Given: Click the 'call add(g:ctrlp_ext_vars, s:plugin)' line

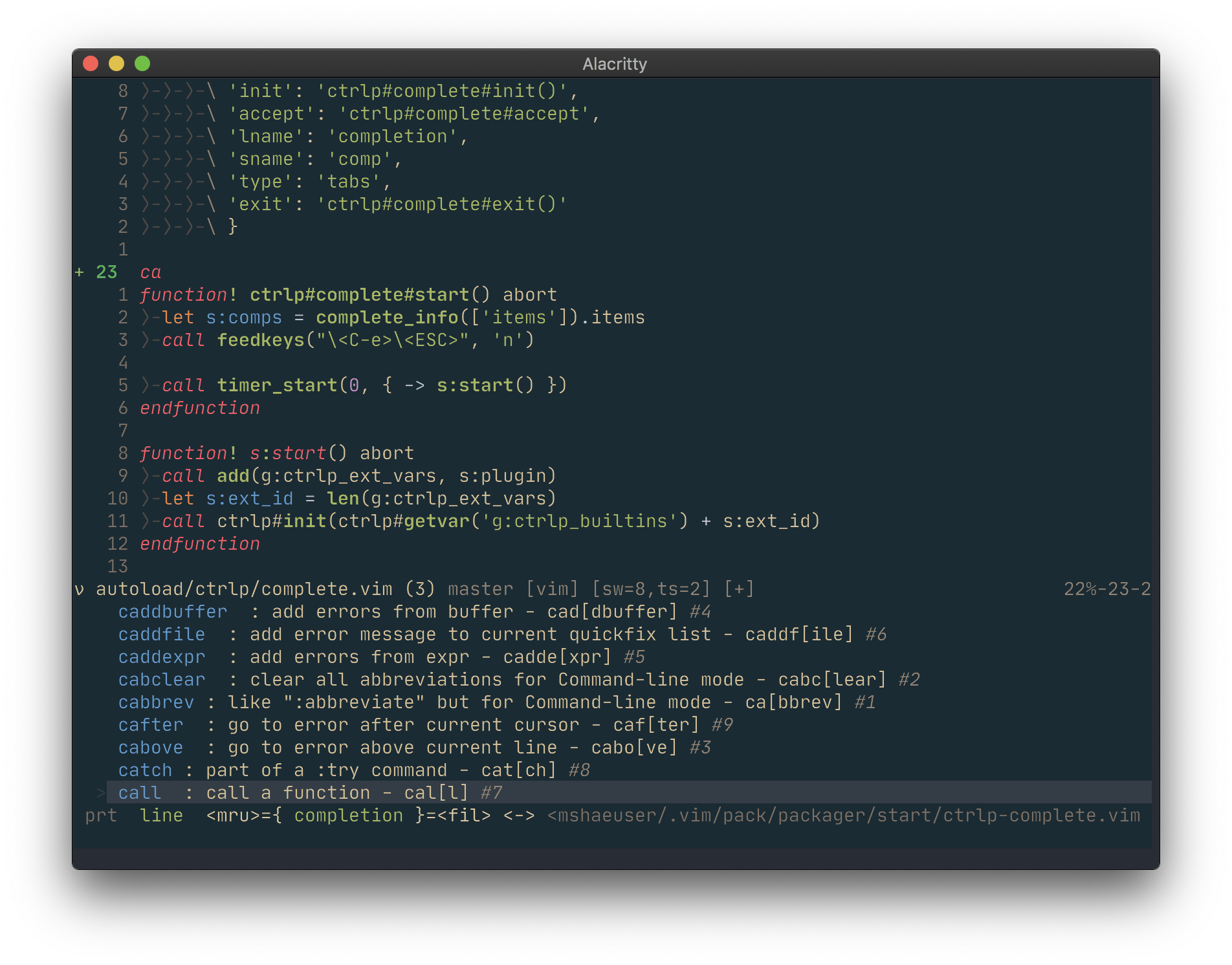Looking at the screenshot, I should pyautogui.click(x=348, y=476).
